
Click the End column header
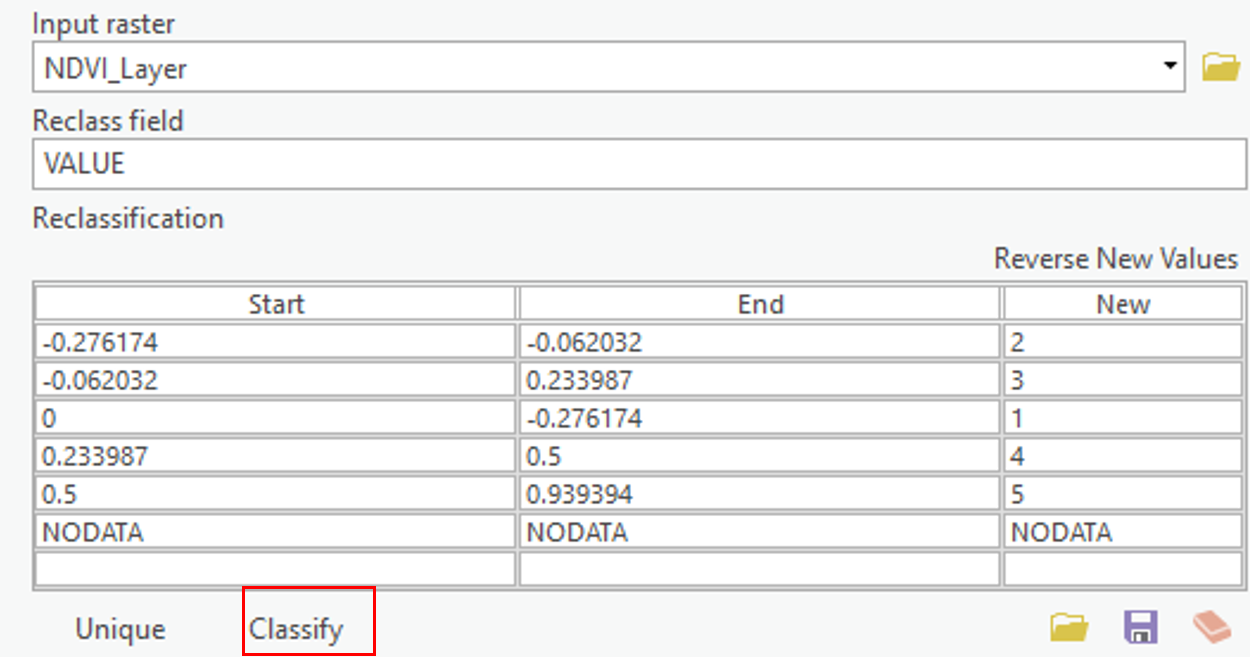click(760, 304)
